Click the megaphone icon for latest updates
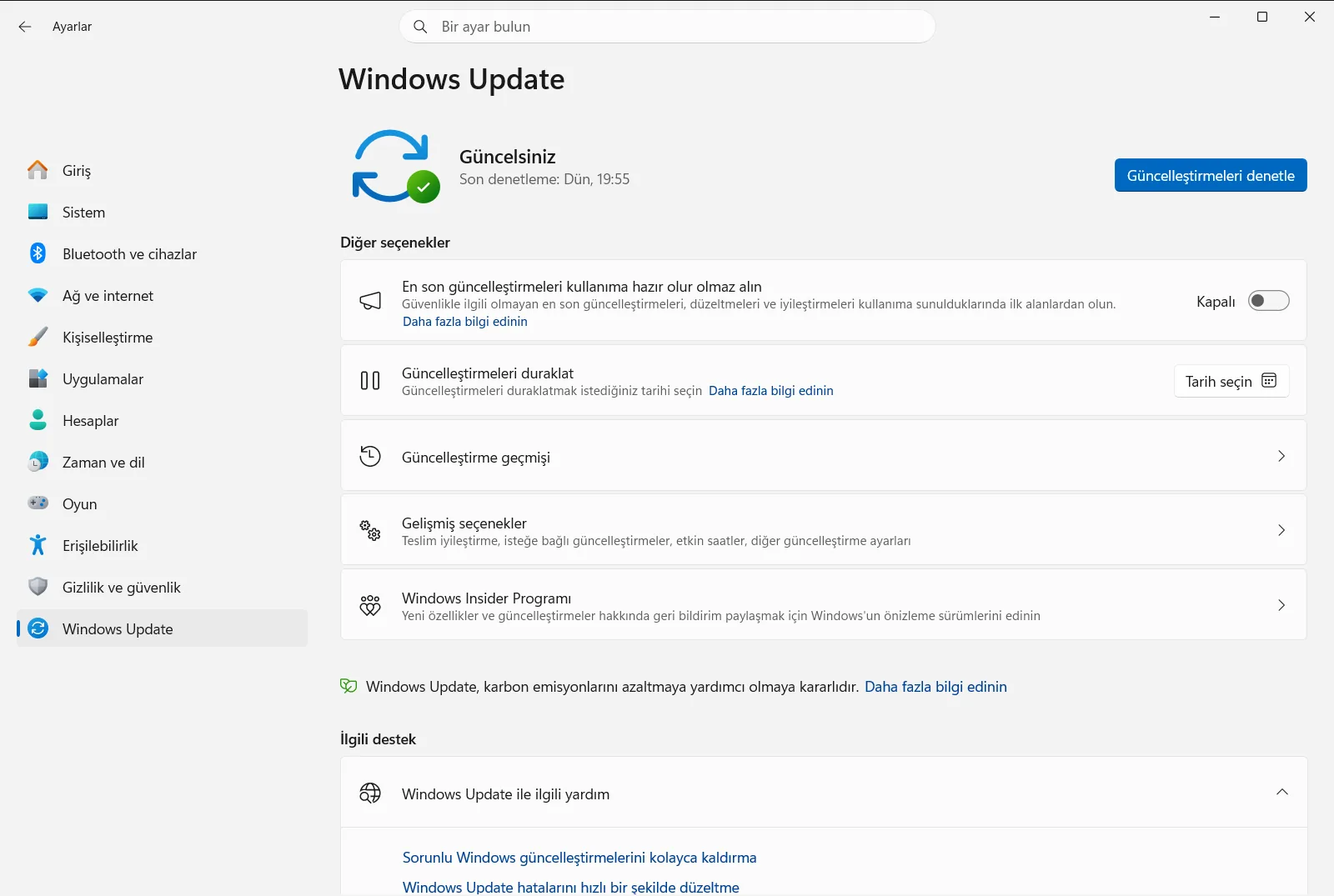Screen dimensions: 1334x896 coord(370,300)
